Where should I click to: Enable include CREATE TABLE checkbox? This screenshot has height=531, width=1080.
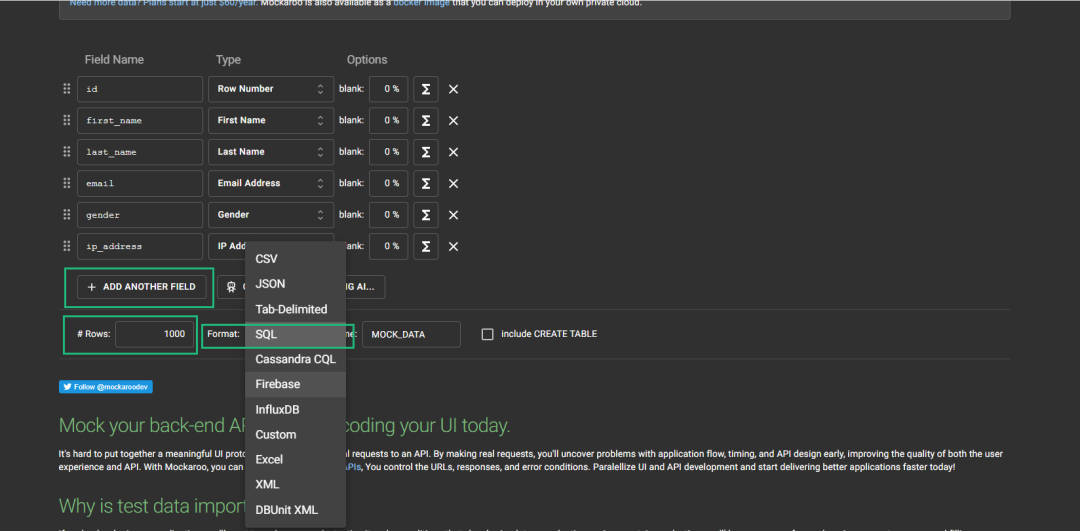(488, 334)
